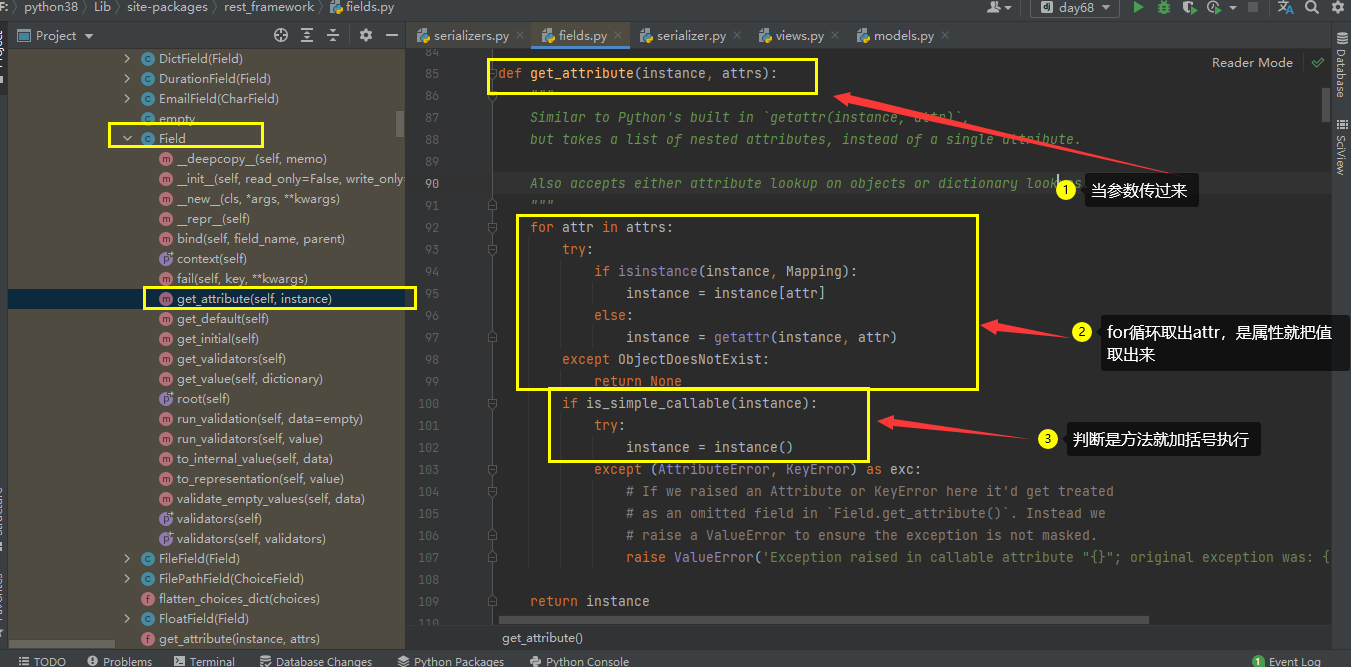The height and width of the screenshot is (667, 1351).
Task: Start debugging with the green bug icon
Action: point(1164,7)
